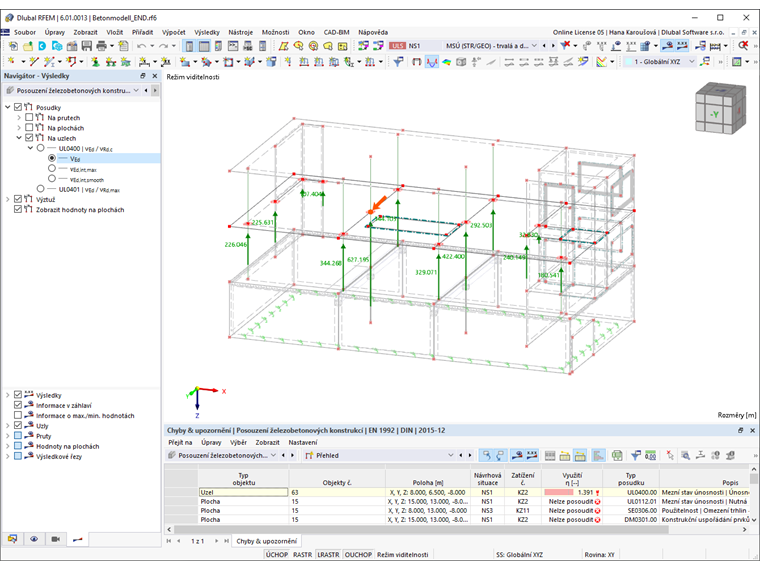Click the solid render cube icon
Viewport: 760px width, 570px height.
pos(461,62)
